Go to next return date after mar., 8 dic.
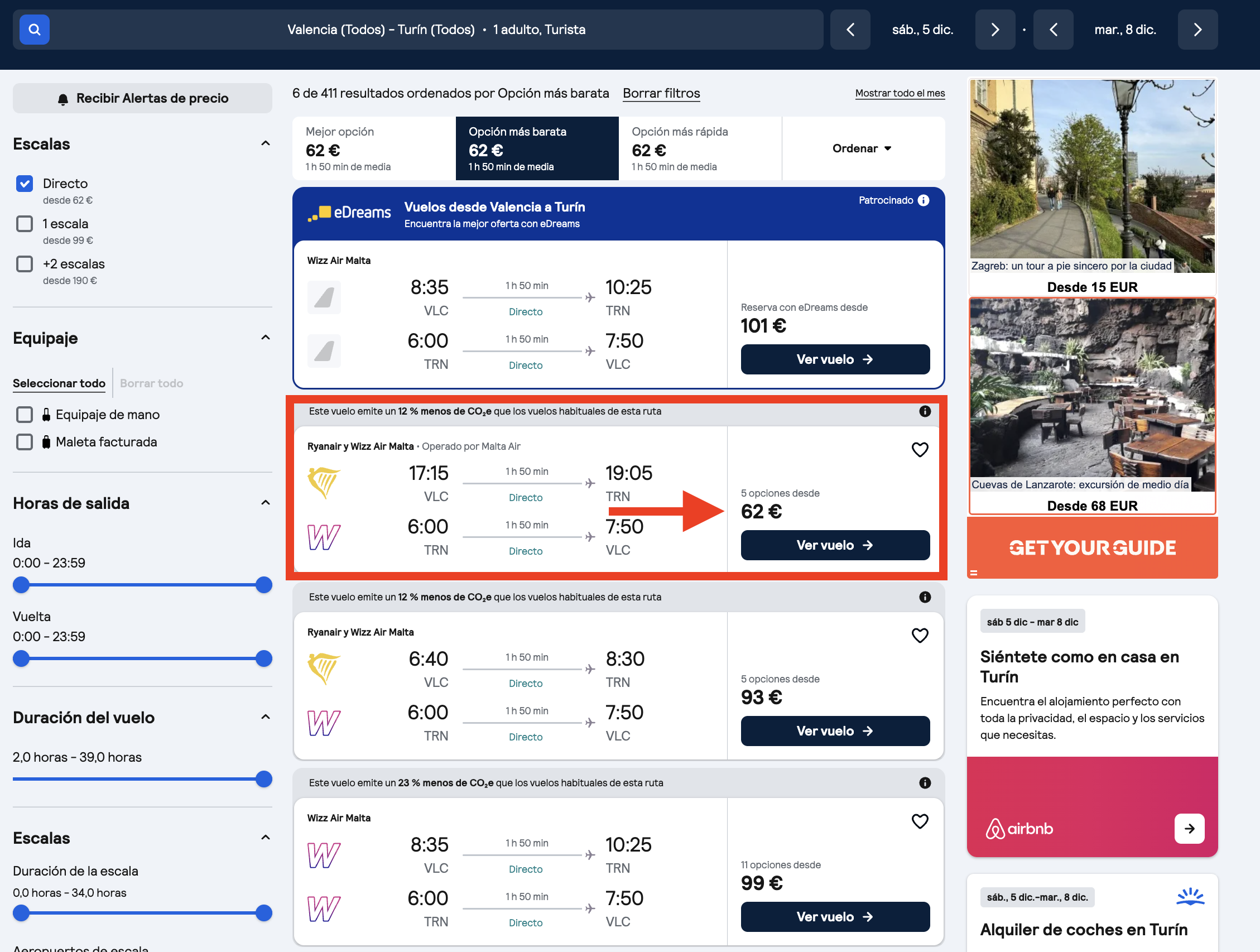Image resolution: width=1260 pixels, height=952 pixels. click(x=1198, y=30)
